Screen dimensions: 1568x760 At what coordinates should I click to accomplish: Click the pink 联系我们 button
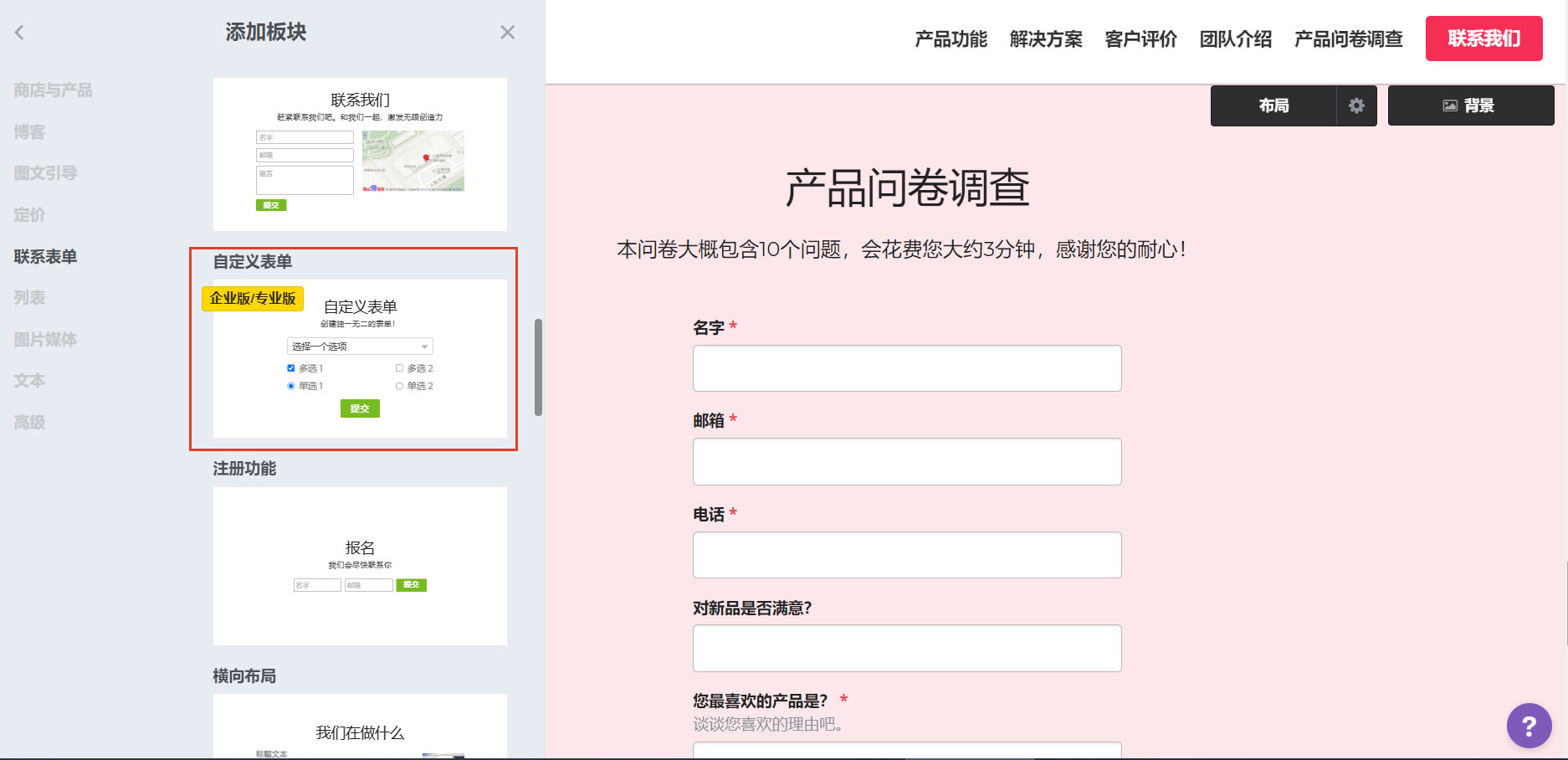point(1483,39)
